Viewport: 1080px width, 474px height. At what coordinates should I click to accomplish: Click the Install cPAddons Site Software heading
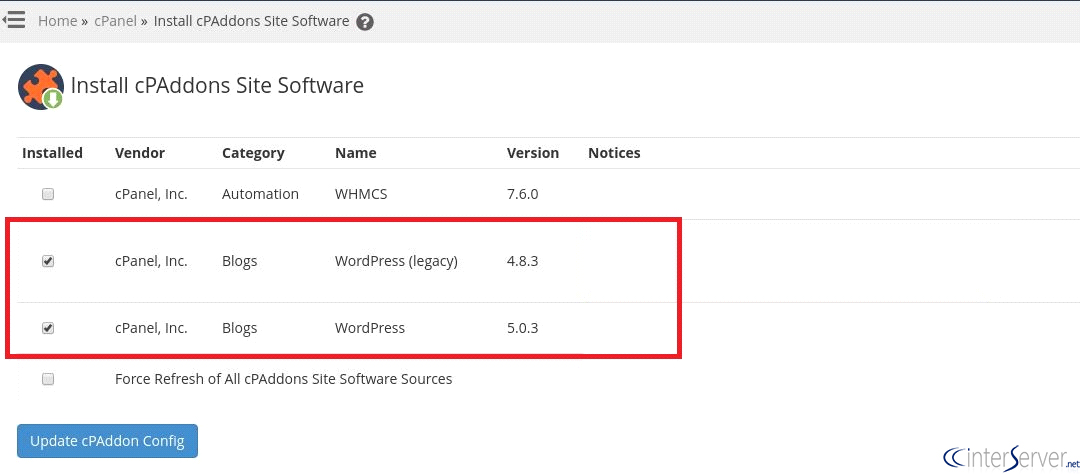pyautogui.click(x=217, y=85)
